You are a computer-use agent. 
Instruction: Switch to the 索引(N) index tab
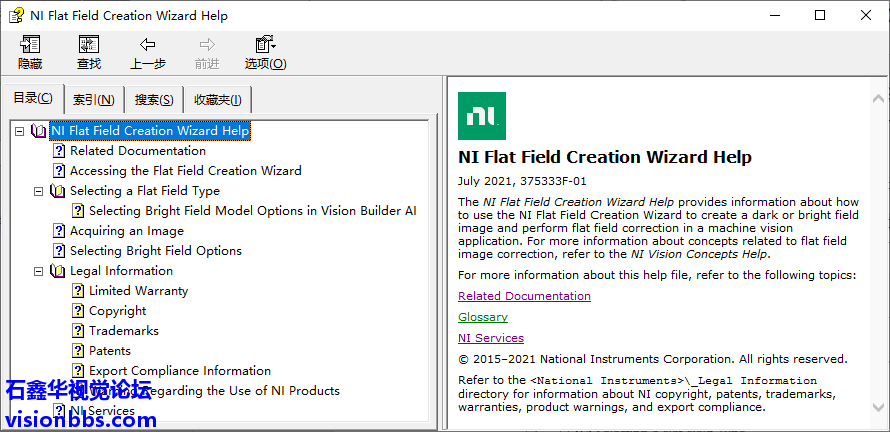click(94, 100)
